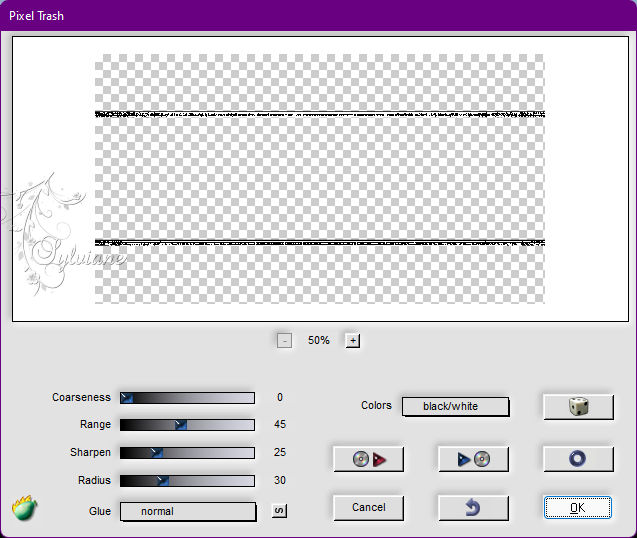Click the Cancel button
637x538 pixels.
tap(368, 508)
